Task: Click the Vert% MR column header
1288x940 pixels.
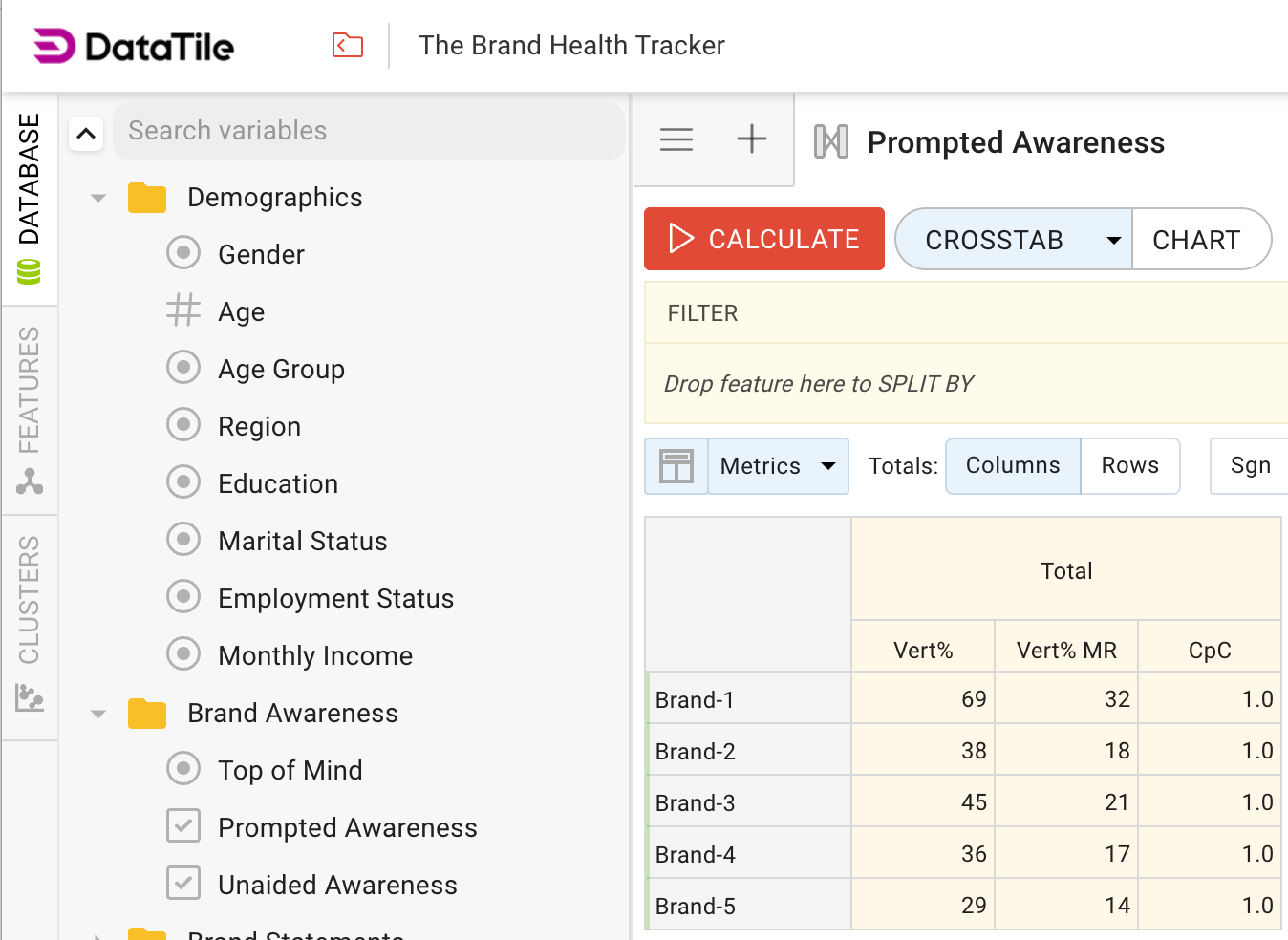Action: (1066, 647)
